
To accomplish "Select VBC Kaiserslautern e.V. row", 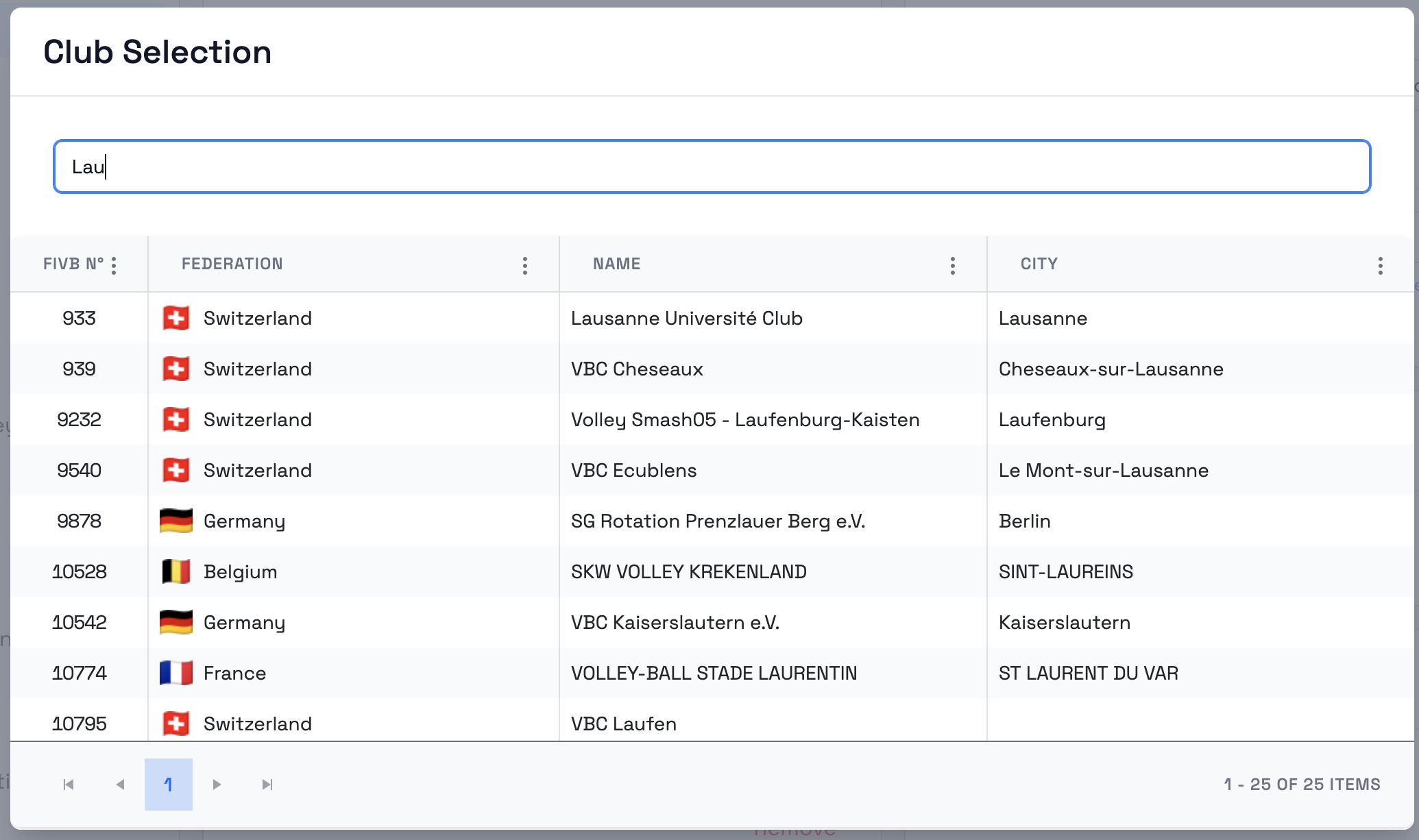I will [675, 622].
